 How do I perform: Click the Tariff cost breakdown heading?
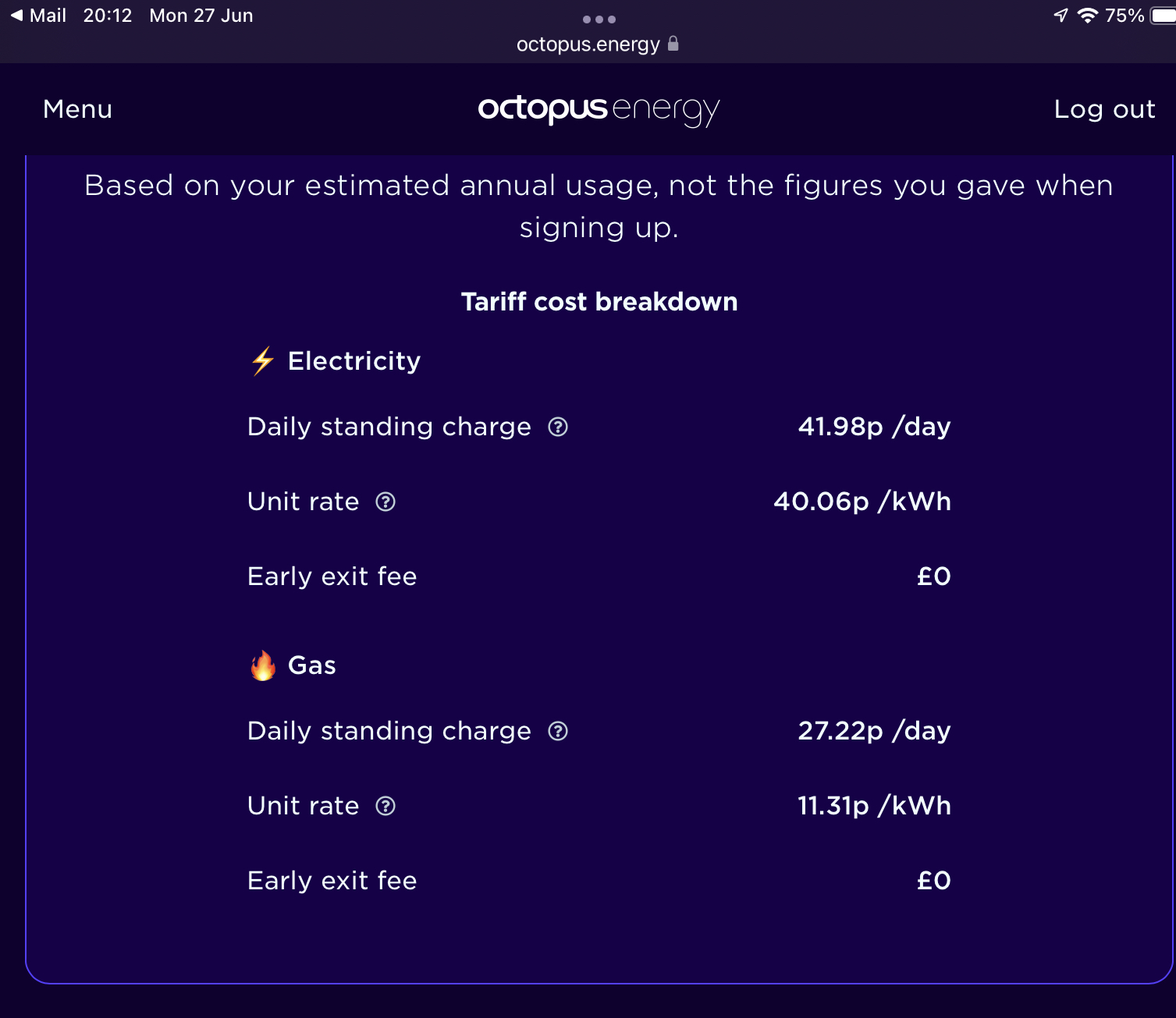coord(599,302)
